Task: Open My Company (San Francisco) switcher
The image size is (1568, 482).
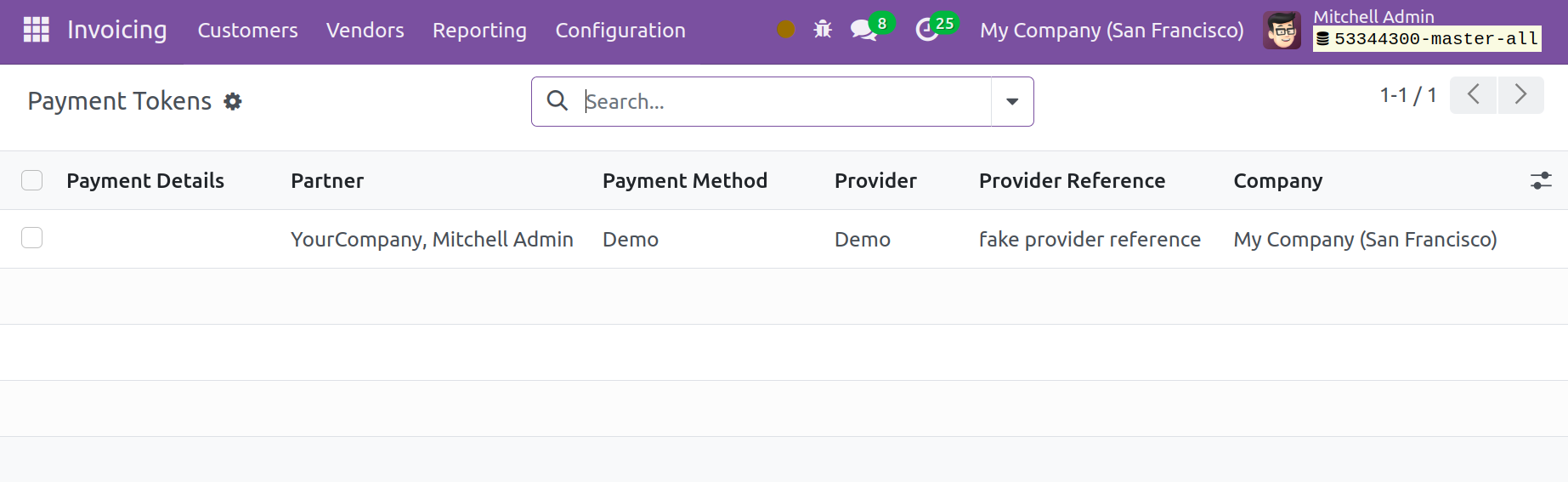Action: (x=1112, y=31)
